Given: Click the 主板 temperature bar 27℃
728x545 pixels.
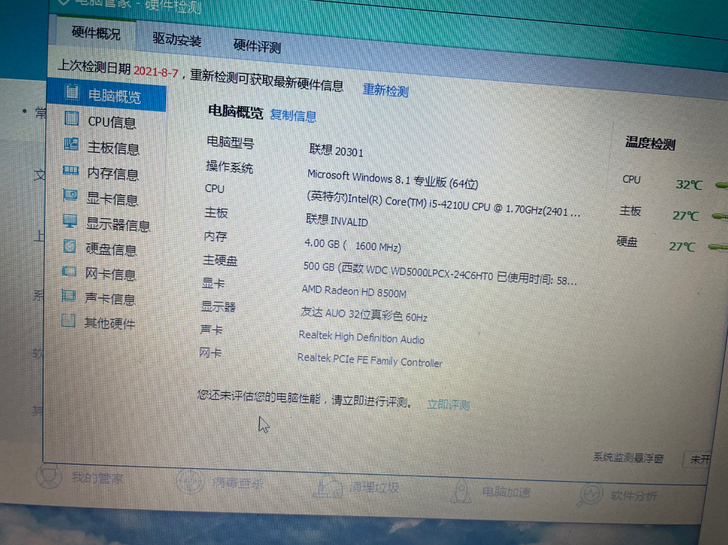Looking at the screenshot, I should pos(720,216).
